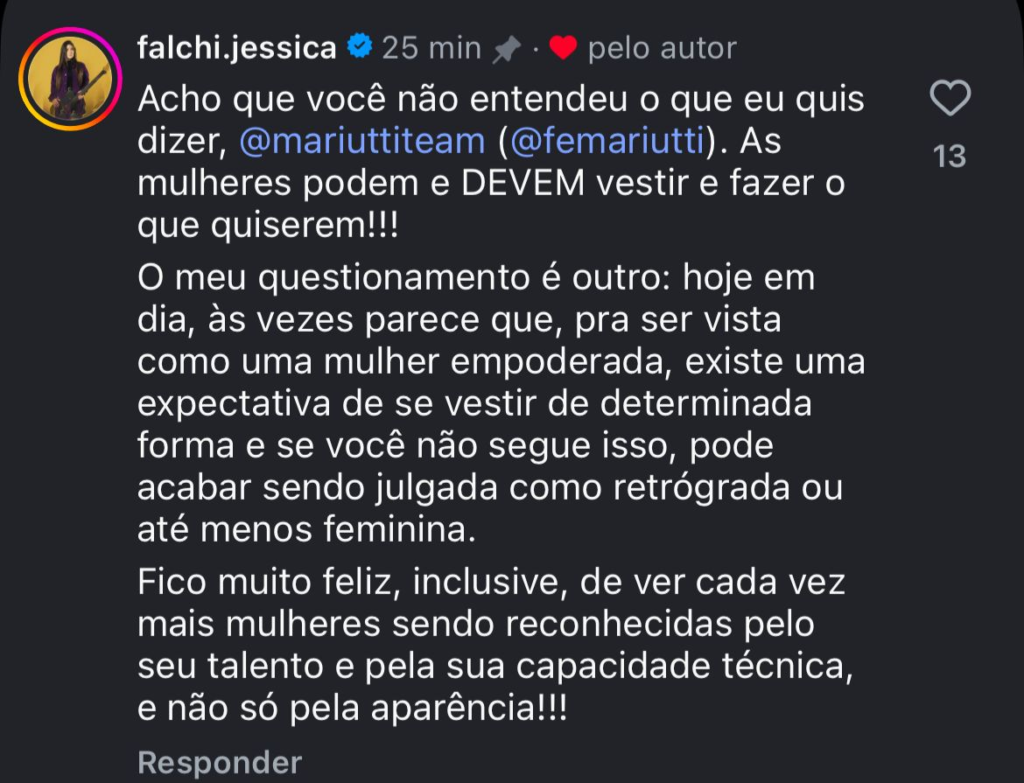The image size is (1024, 783).
Task: Click the phrase 'e não só pela aparência!!!'
Action: click(352, 708)
